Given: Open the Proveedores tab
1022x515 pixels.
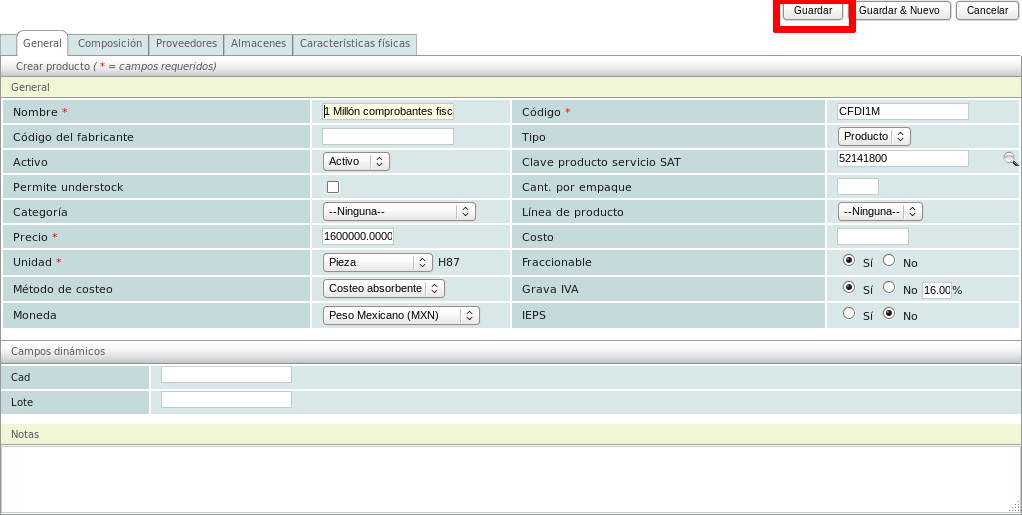Looking at the screenshot, I should [187, 44].
